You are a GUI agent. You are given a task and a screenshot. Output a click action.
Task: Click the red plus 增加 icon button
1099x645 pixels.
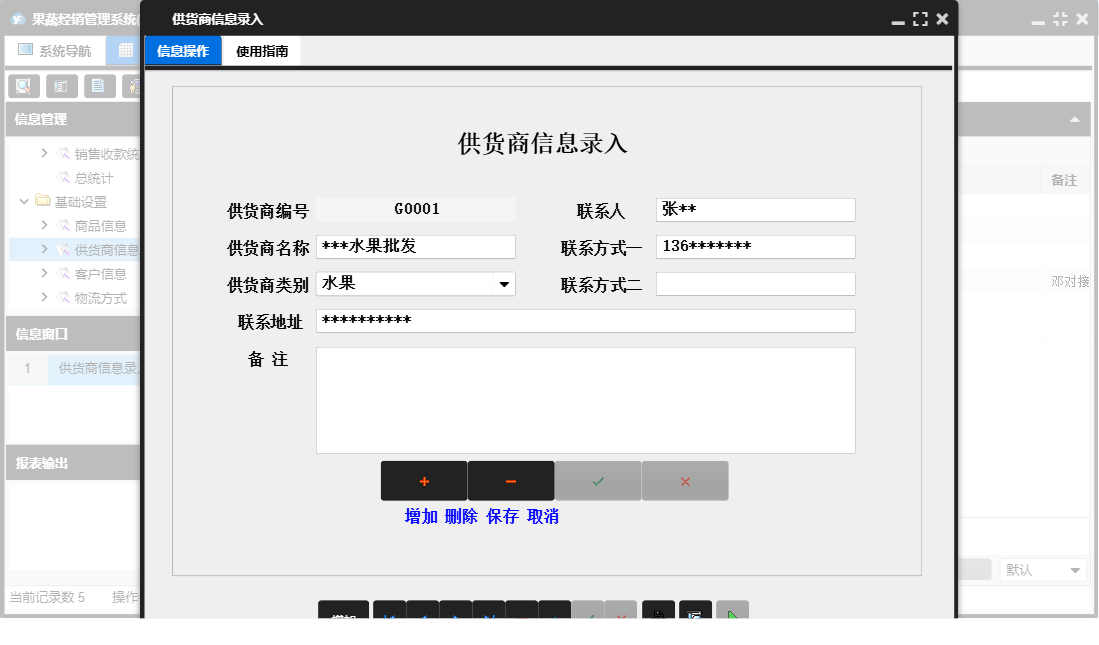click(x=424, y=480)
